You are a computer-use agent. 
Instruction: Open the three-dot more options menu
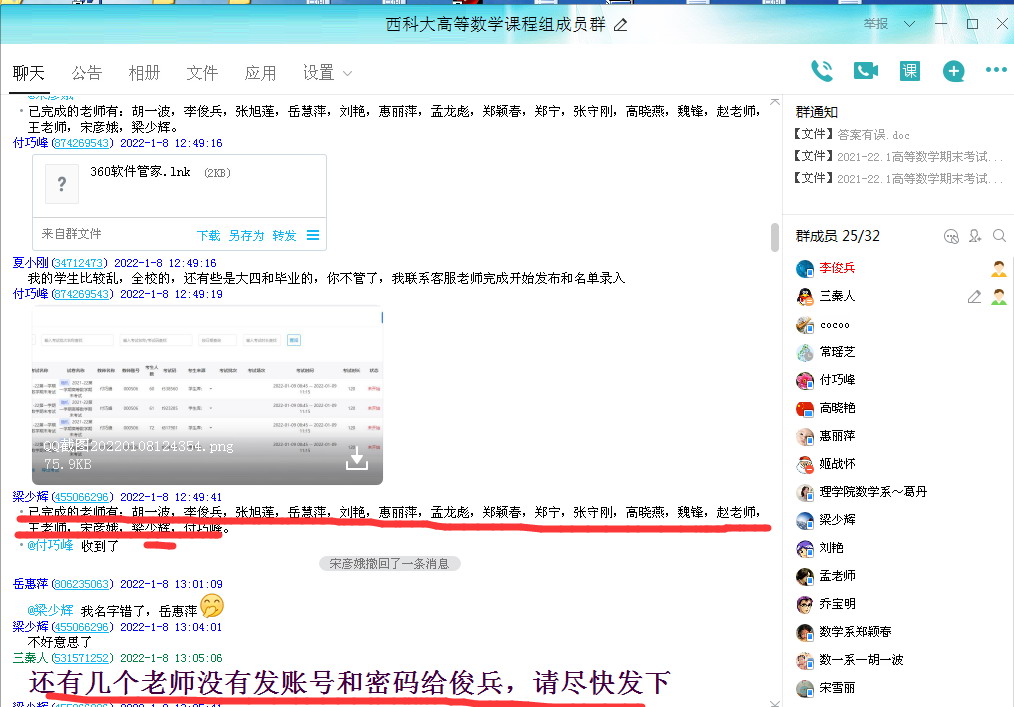(996, 71)
